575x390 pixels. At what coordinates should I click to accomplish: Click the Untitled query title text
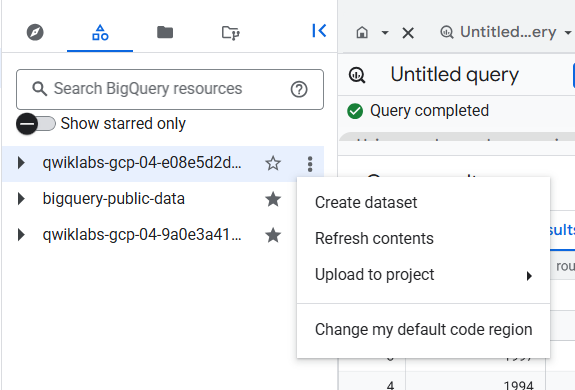(455, 75)
